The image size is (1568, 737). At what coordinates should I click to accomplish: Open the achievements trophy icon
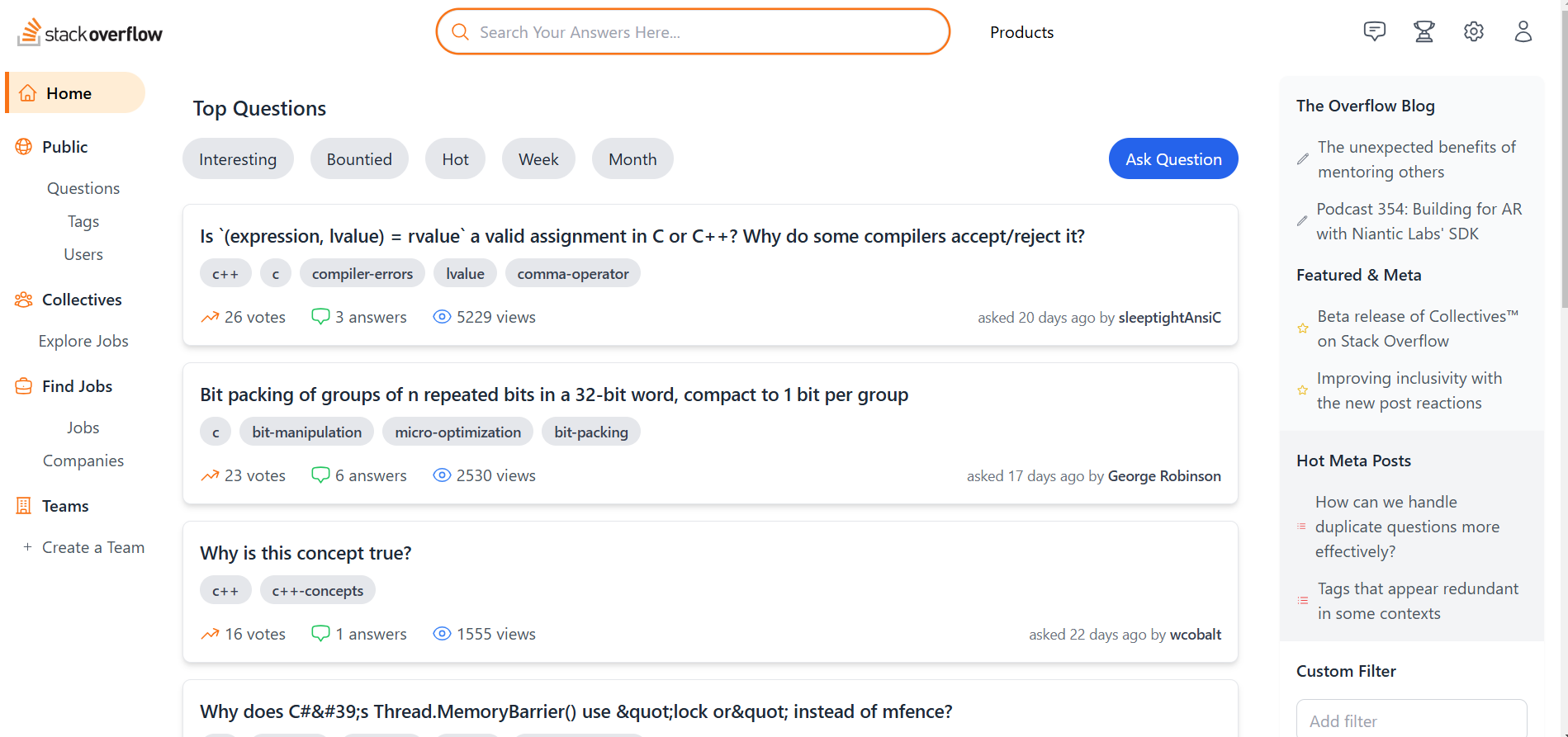pyautogui.click(x=1424, y=32)
